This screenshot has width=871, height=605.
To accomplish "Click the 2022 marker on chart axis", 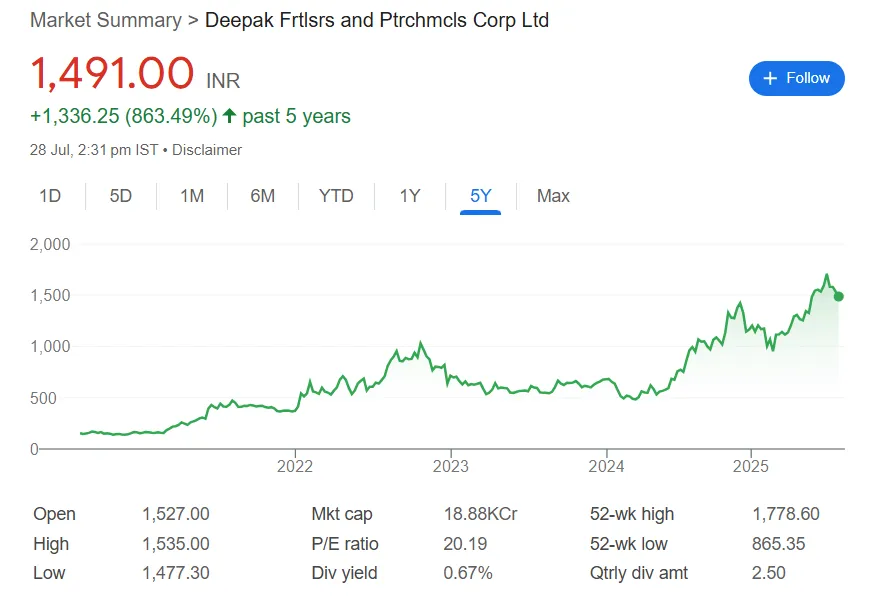I will pyautogui.click(x=295, y=466).
